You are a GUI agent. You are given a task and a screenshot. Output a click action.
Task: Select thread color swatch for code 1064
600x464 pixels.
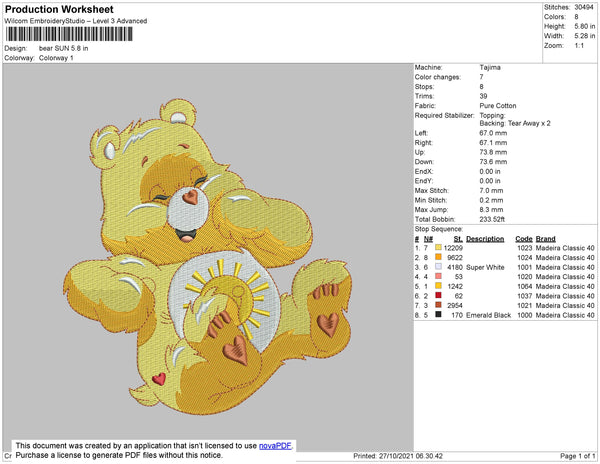438,286
